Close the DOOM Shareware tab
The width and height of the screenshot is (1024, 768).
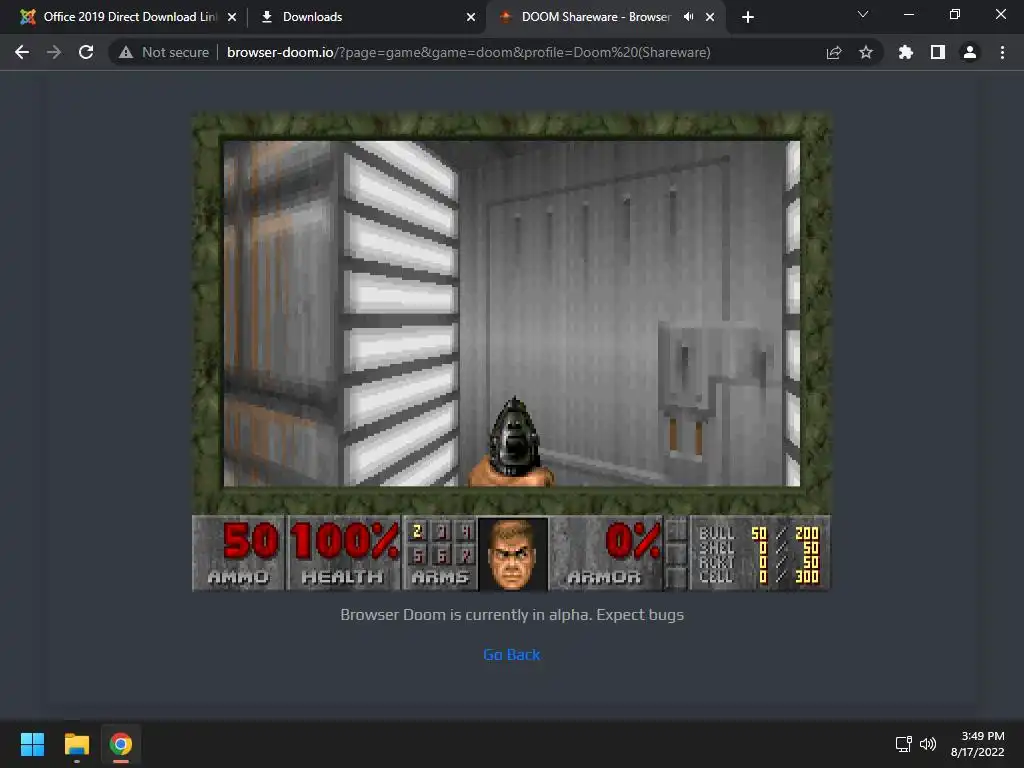click(x=710, y=17)
